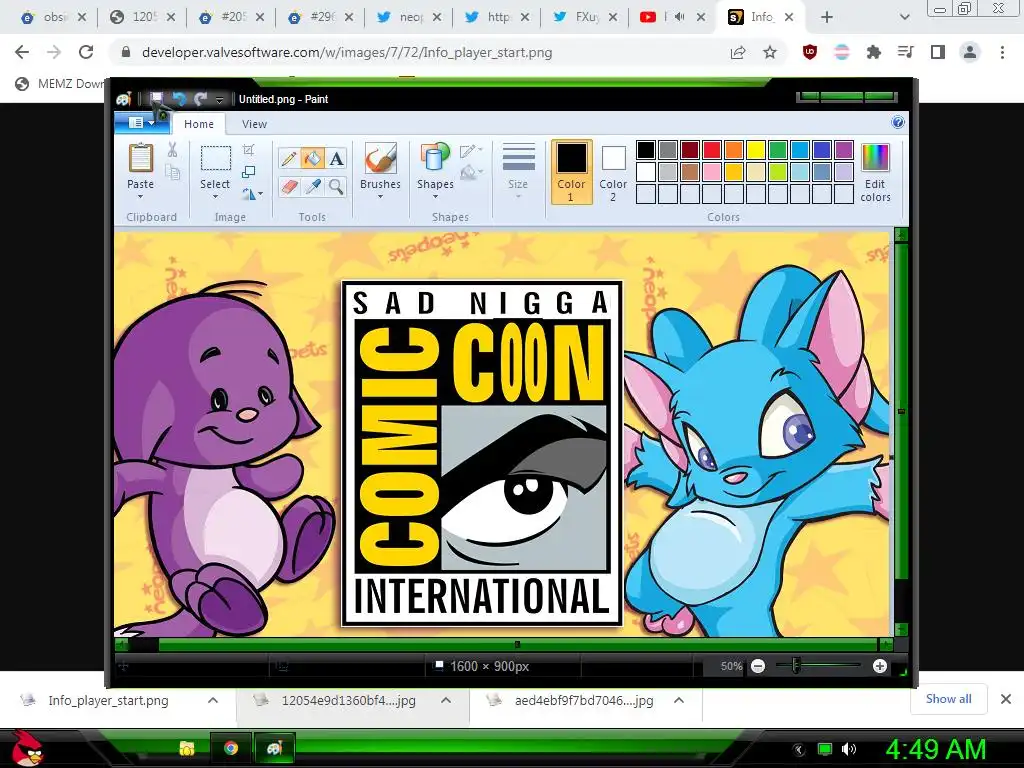Redo the action in Paint quick access toolbar
This screenshot has width=1024, height=768.
pyautogui.click(x=200, y=99)
